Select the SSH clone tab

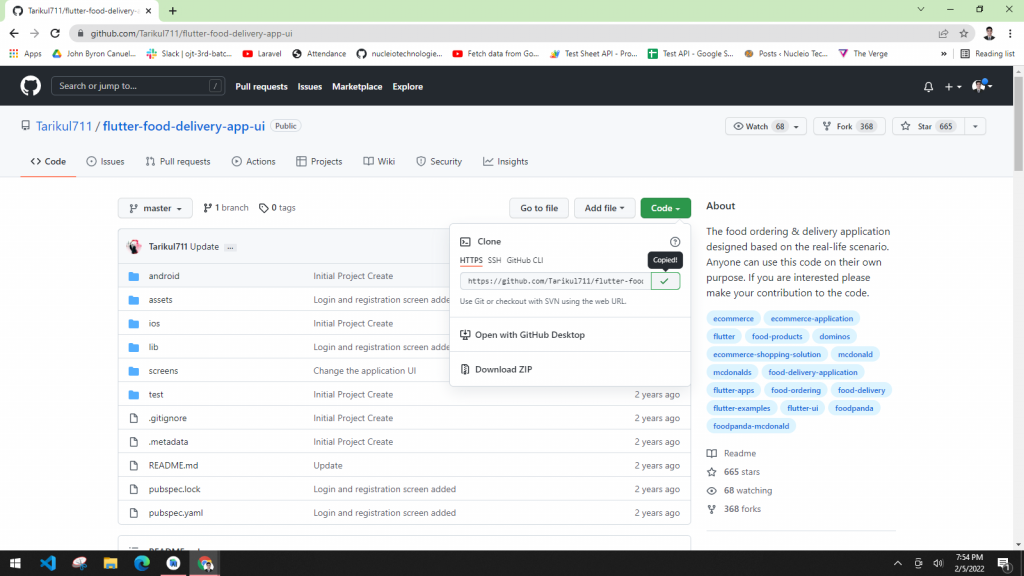pyautogui.click(x=494, y=260)
